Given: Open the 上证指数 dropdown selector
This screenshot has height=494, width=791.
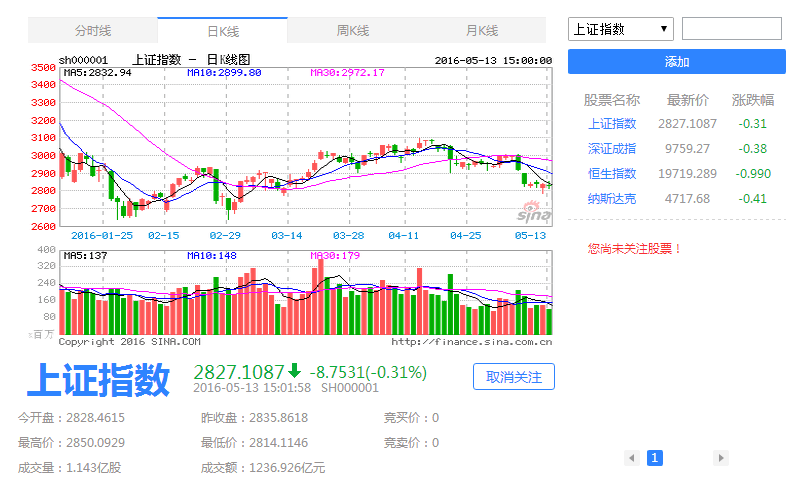Looking at the screenshot, I should 621,29.
